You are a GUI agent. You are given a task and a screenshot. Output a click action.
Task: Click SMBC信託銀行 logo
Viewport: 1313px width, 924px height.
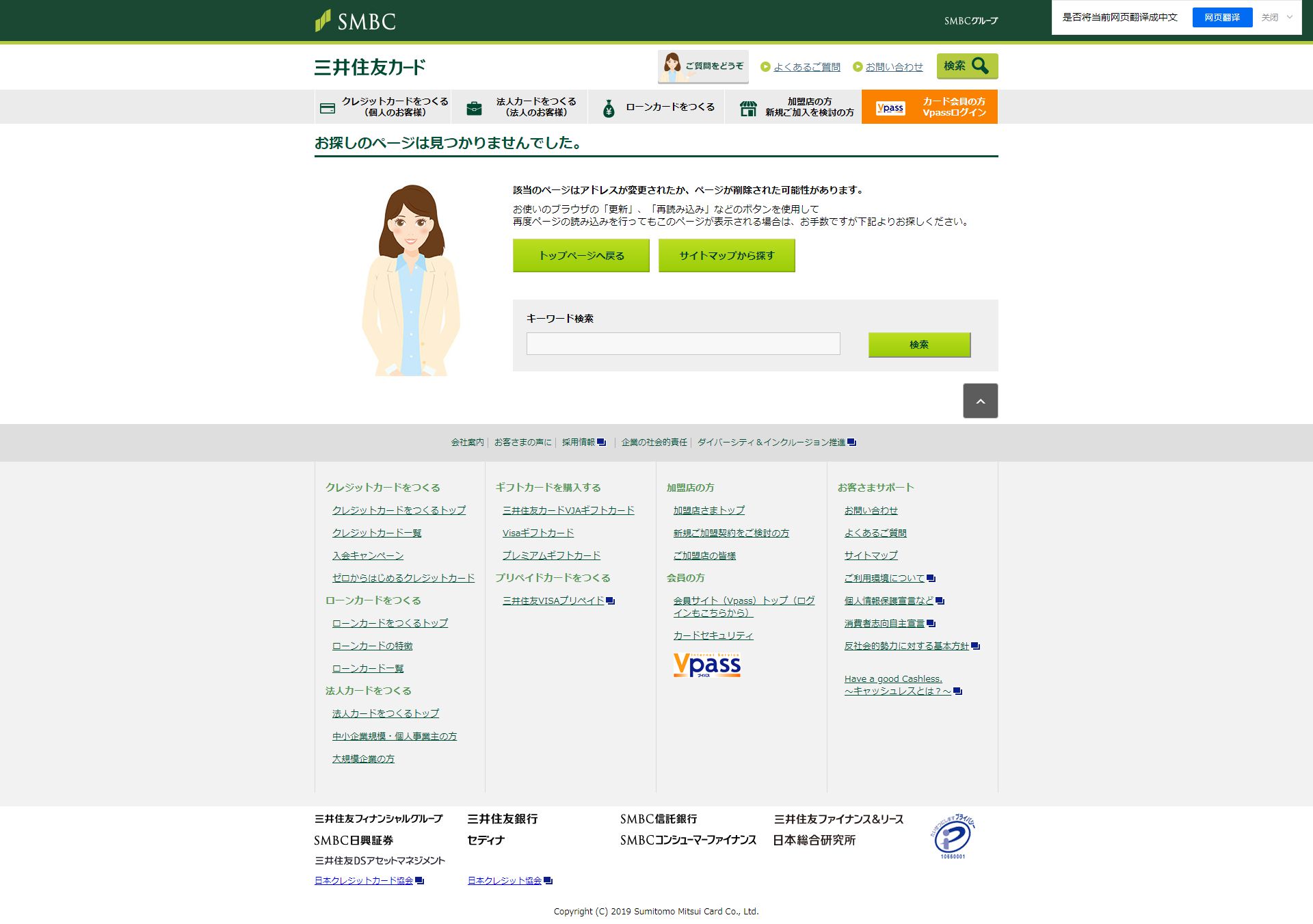pos(659,819)
